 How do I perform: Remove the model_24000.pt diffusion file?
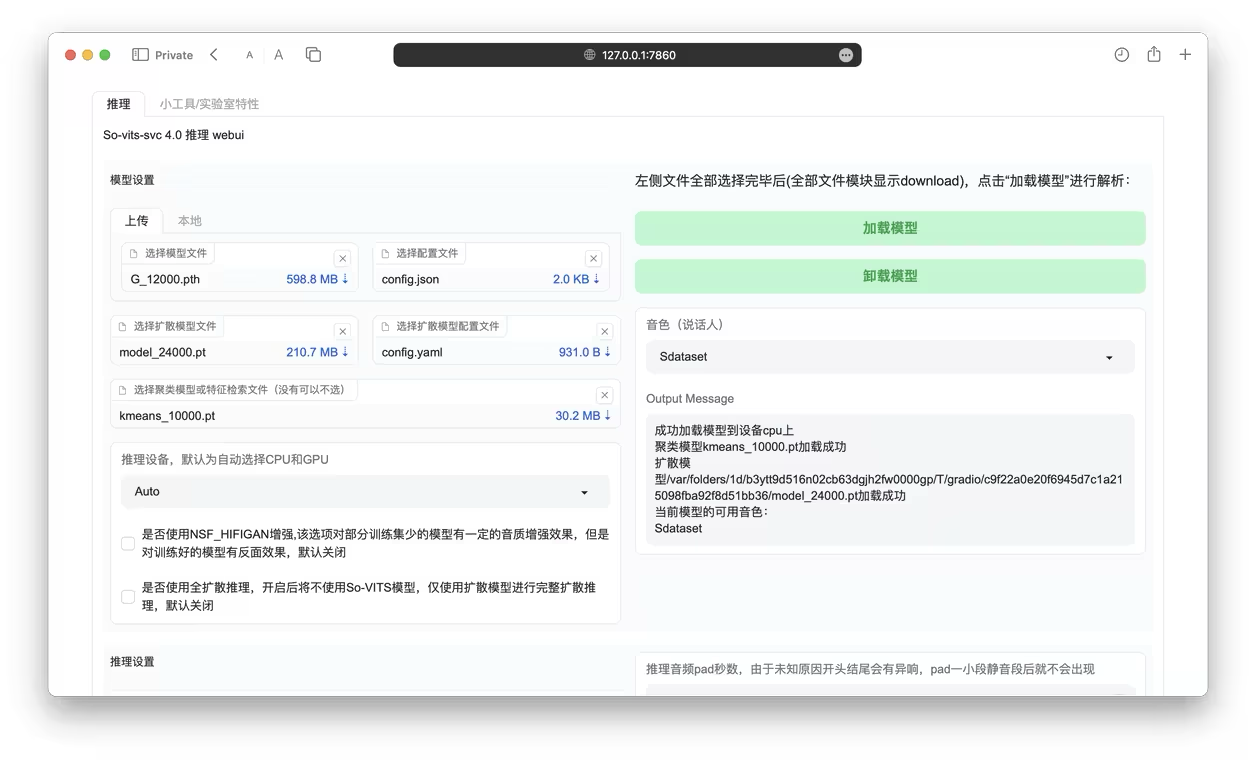click(342, 331)
